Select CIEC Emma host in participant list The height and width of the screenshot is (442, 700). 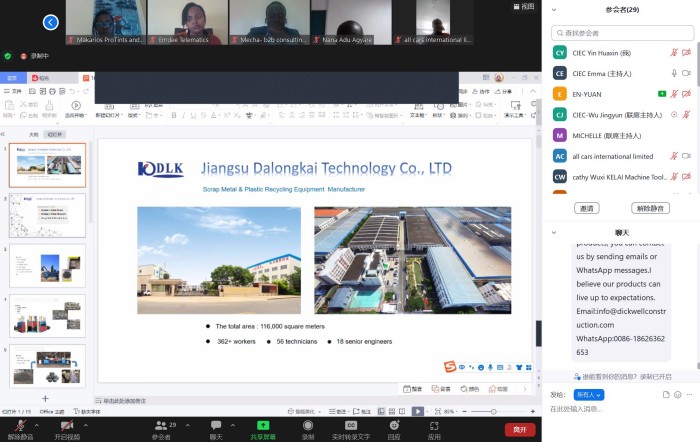click(622, 73)
